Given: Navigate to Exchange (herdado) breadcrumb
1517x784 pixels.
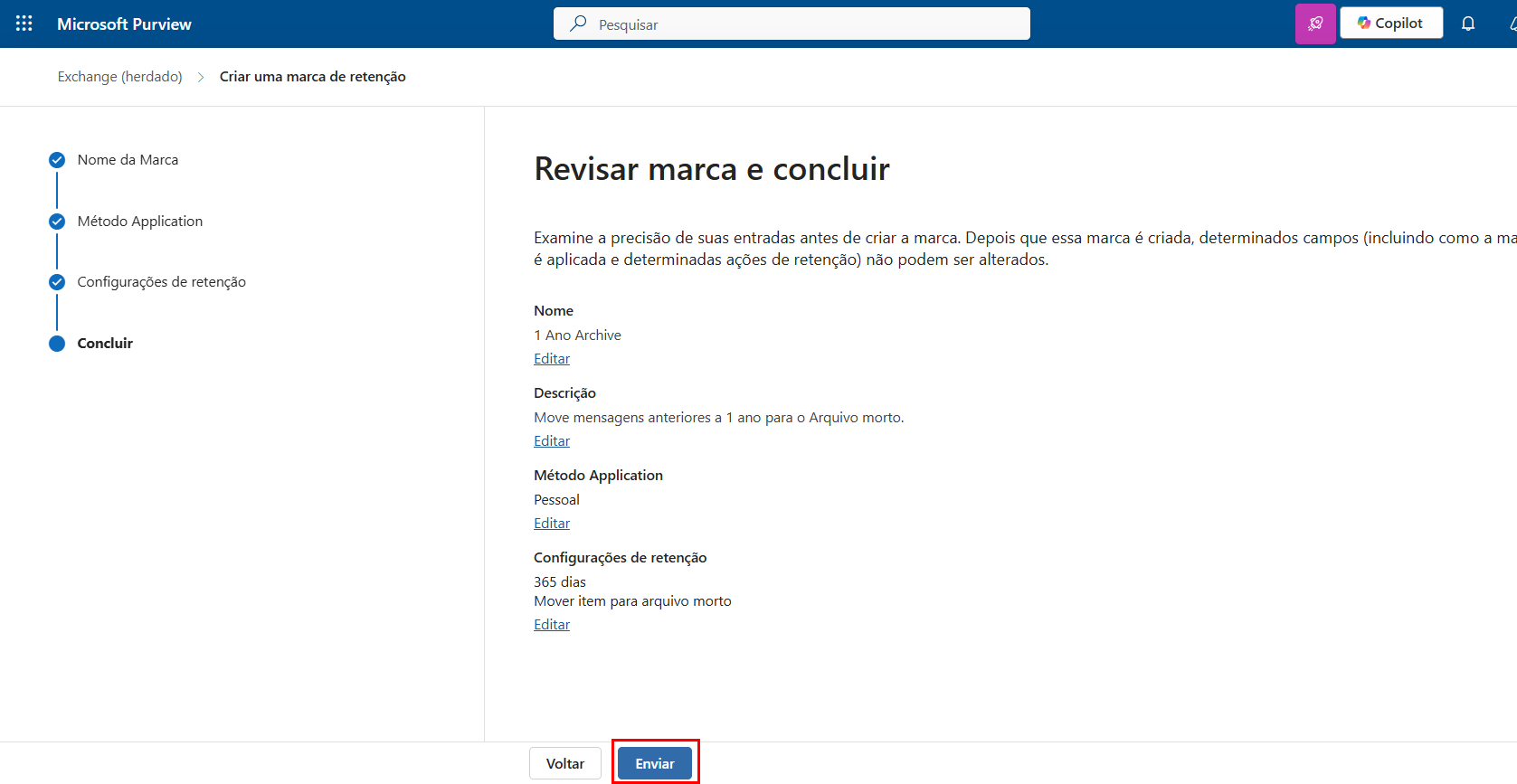Looking at the screenshot, I should click(120, 77).
